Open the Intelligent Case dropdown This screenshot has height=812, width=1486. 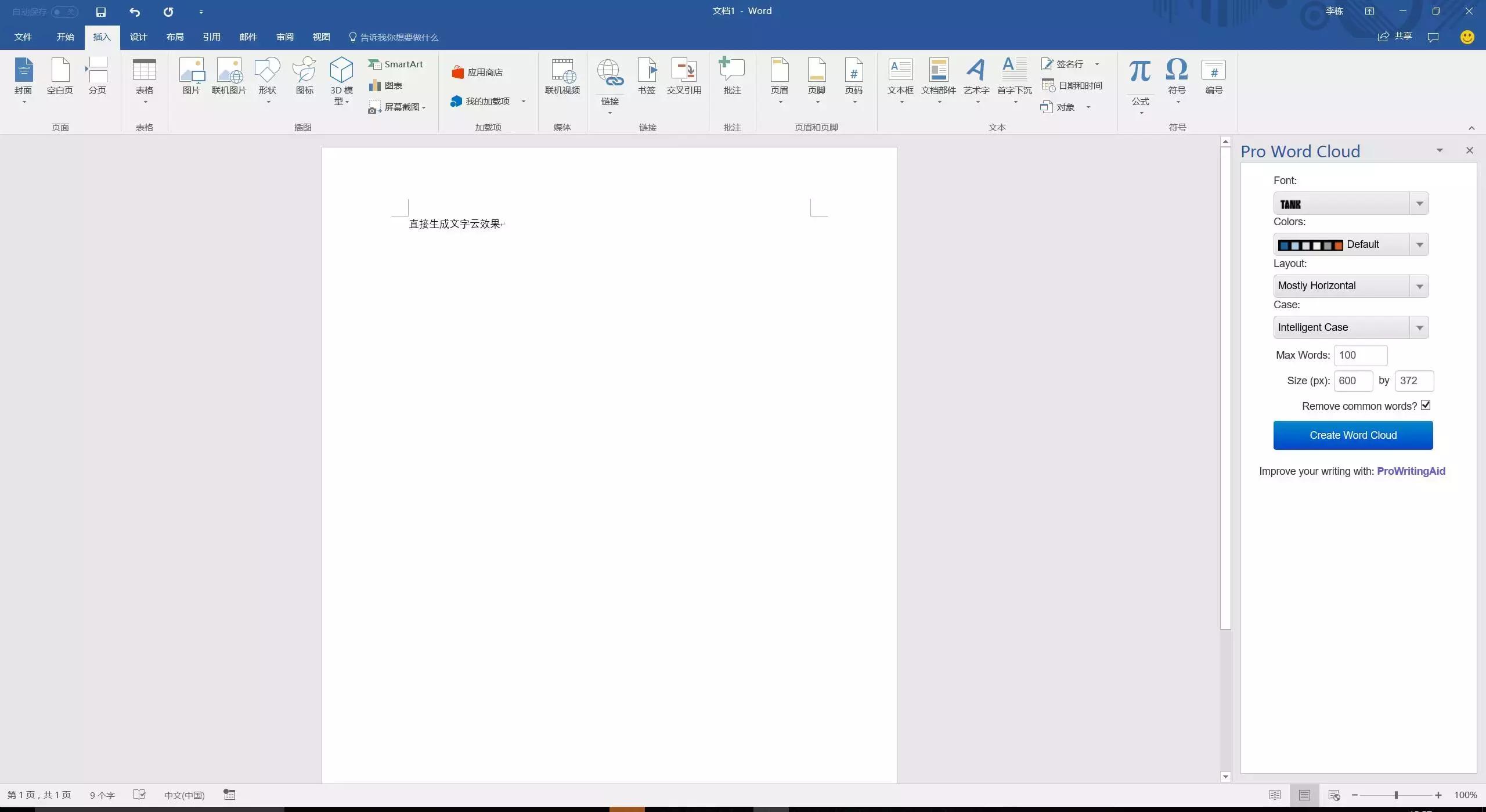coord(1419,328)
